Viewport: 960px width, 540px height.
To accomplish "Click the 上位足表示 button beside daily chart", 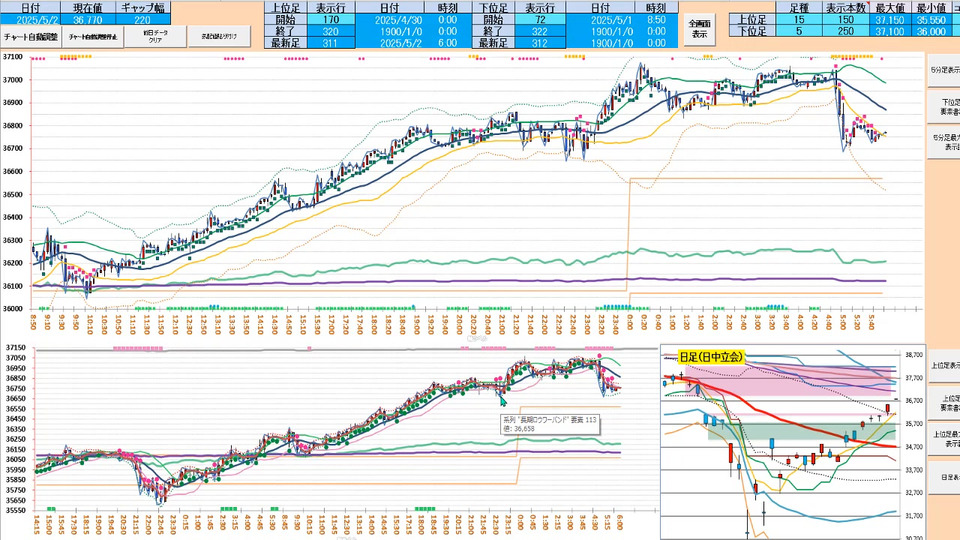I will point(944,365).
